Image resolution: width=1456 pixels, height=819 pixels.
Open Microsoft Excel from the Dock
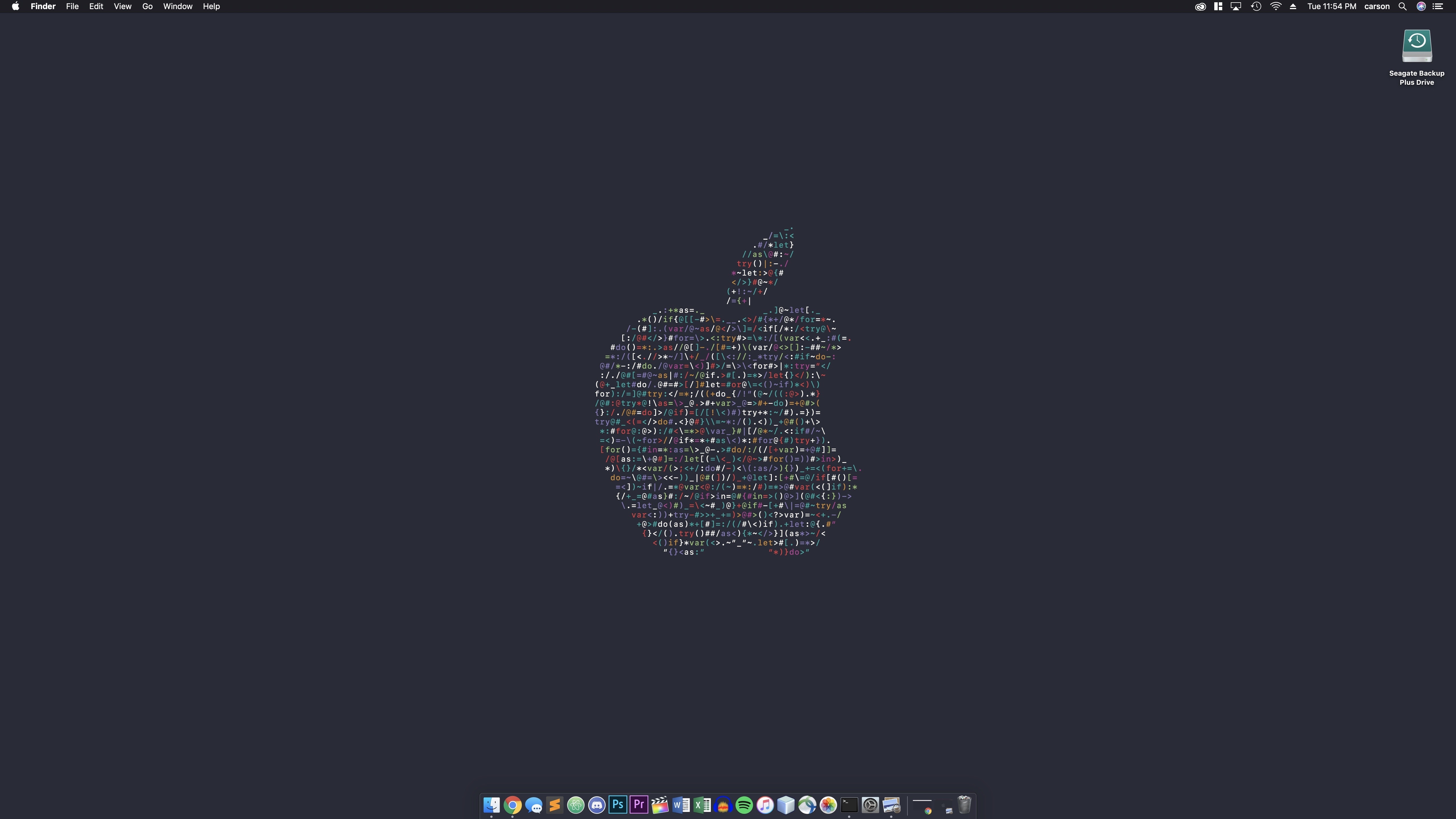click(x=702, y=805)
